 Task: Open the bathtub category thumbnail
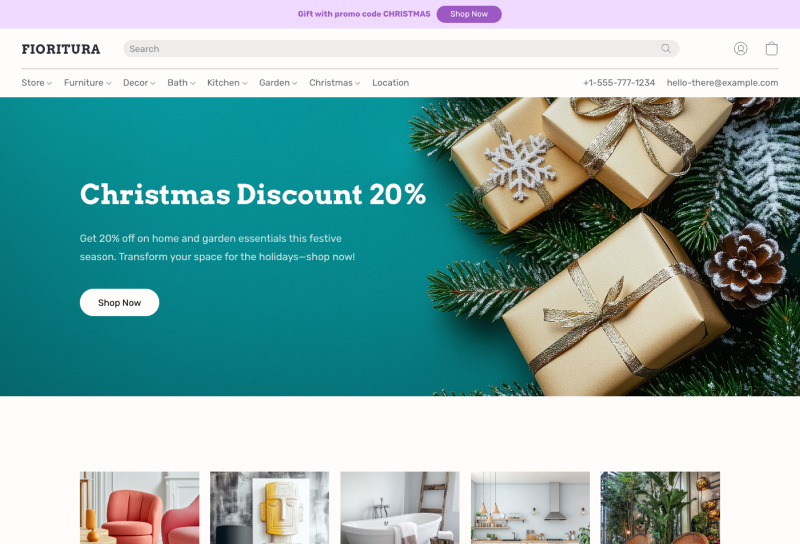(x=400, y=508)
